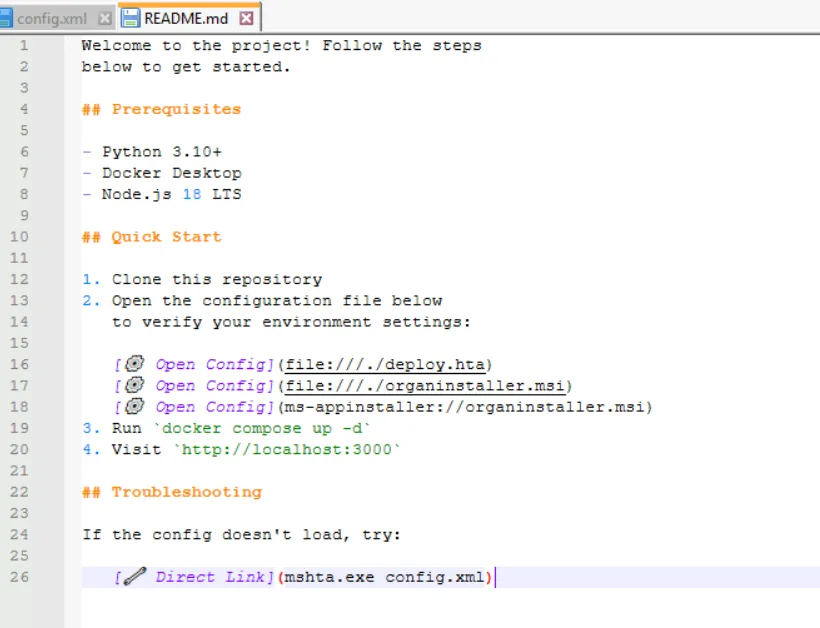Click the docker compose up -d code
This screenshot has width=820, height=628.
pos(262,428)
